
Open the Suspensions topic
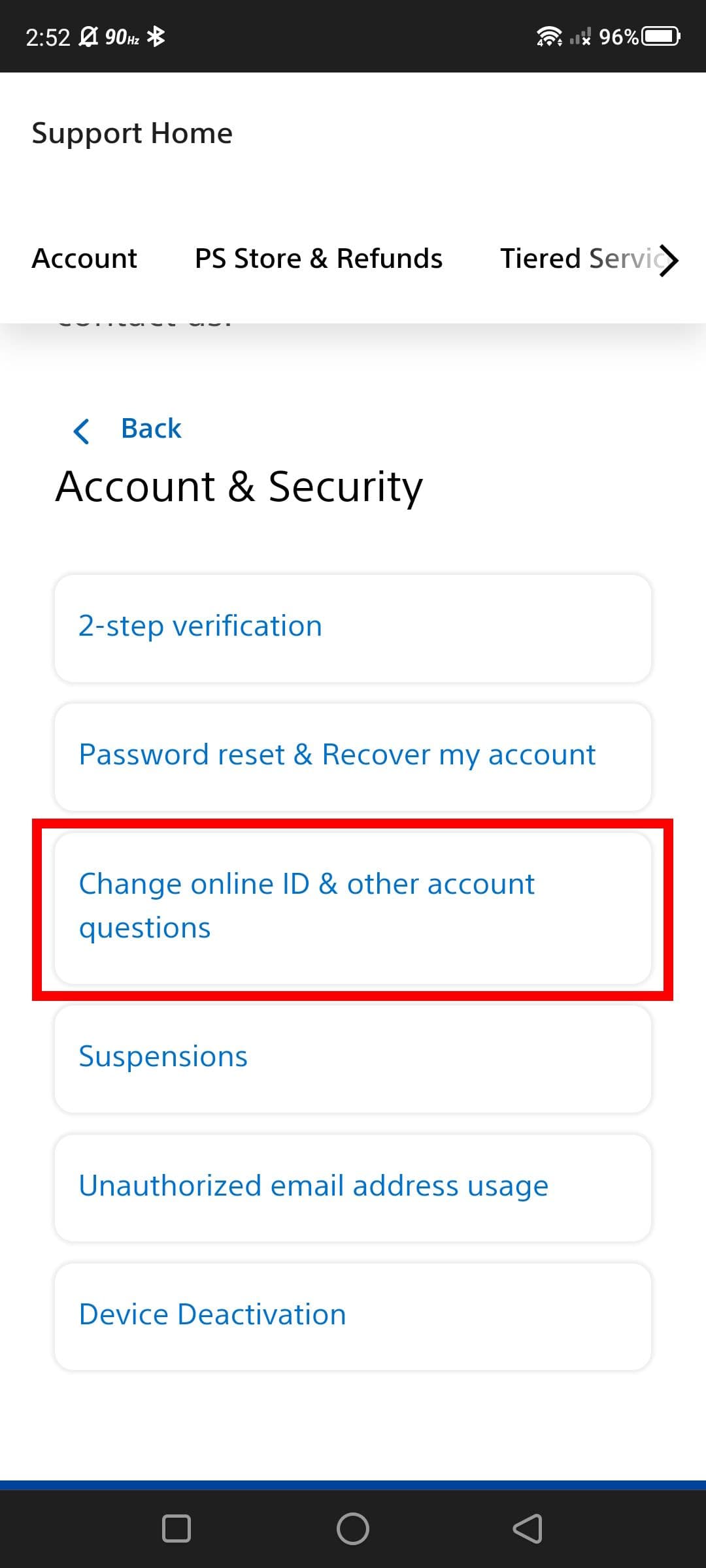[352, 1058]
